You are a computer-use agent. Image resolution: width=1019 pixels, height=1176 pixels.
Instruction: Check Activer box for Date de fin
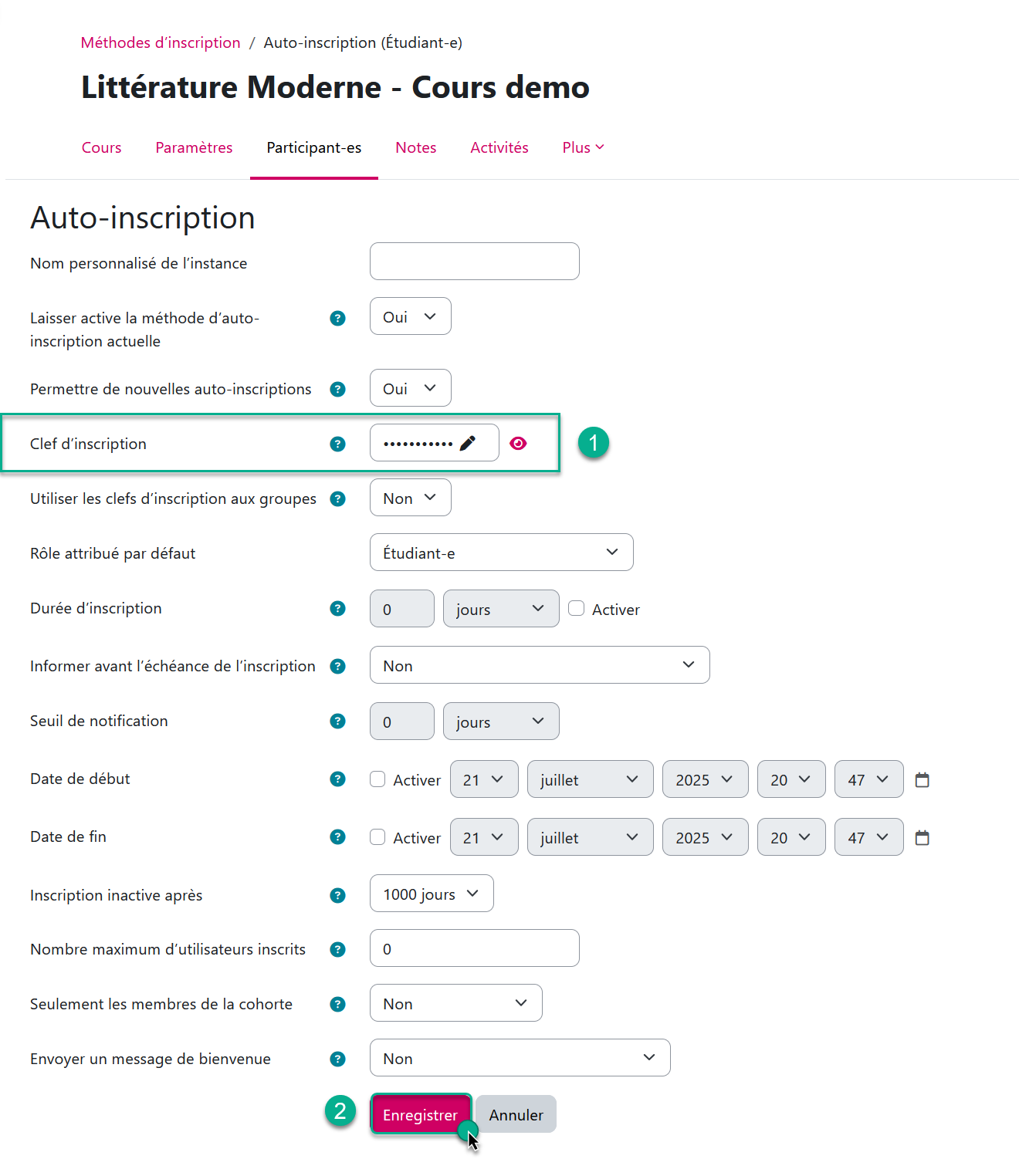click(x=377, y=837)
